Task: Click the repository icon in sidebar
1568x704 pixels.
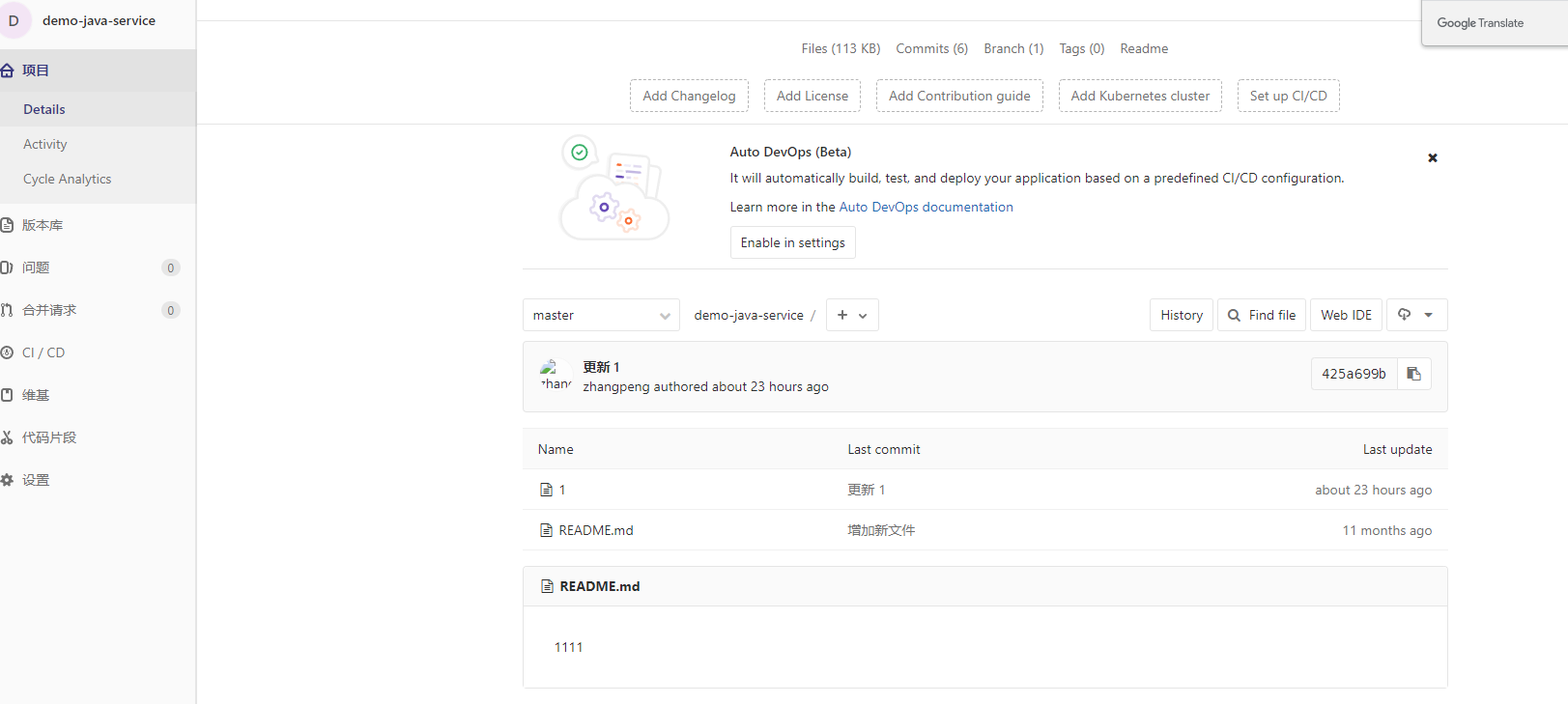Action: click(7, 225)
